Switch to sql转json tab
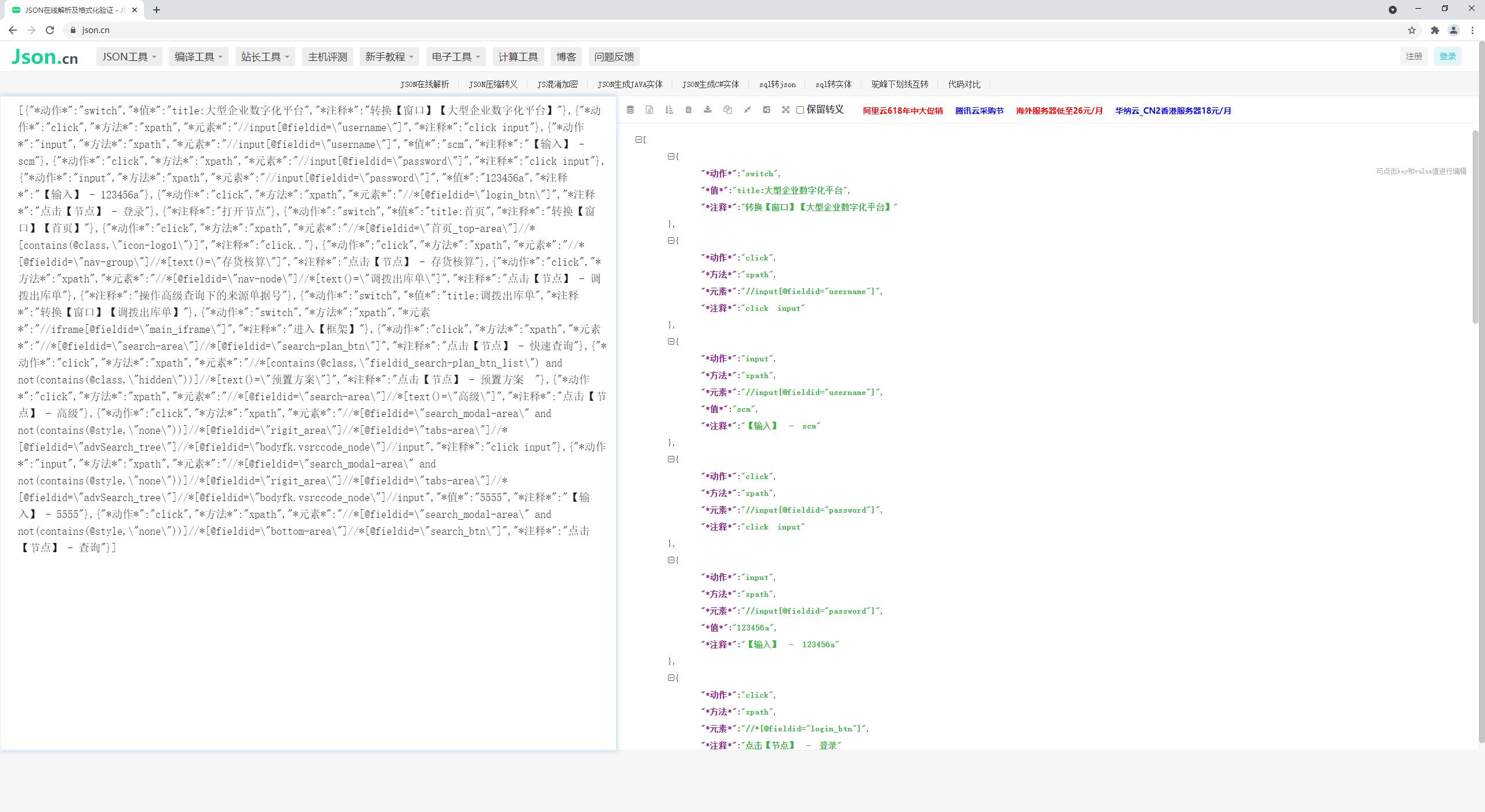Screen dimensions: 1485x812 click(x=777, y=85)
